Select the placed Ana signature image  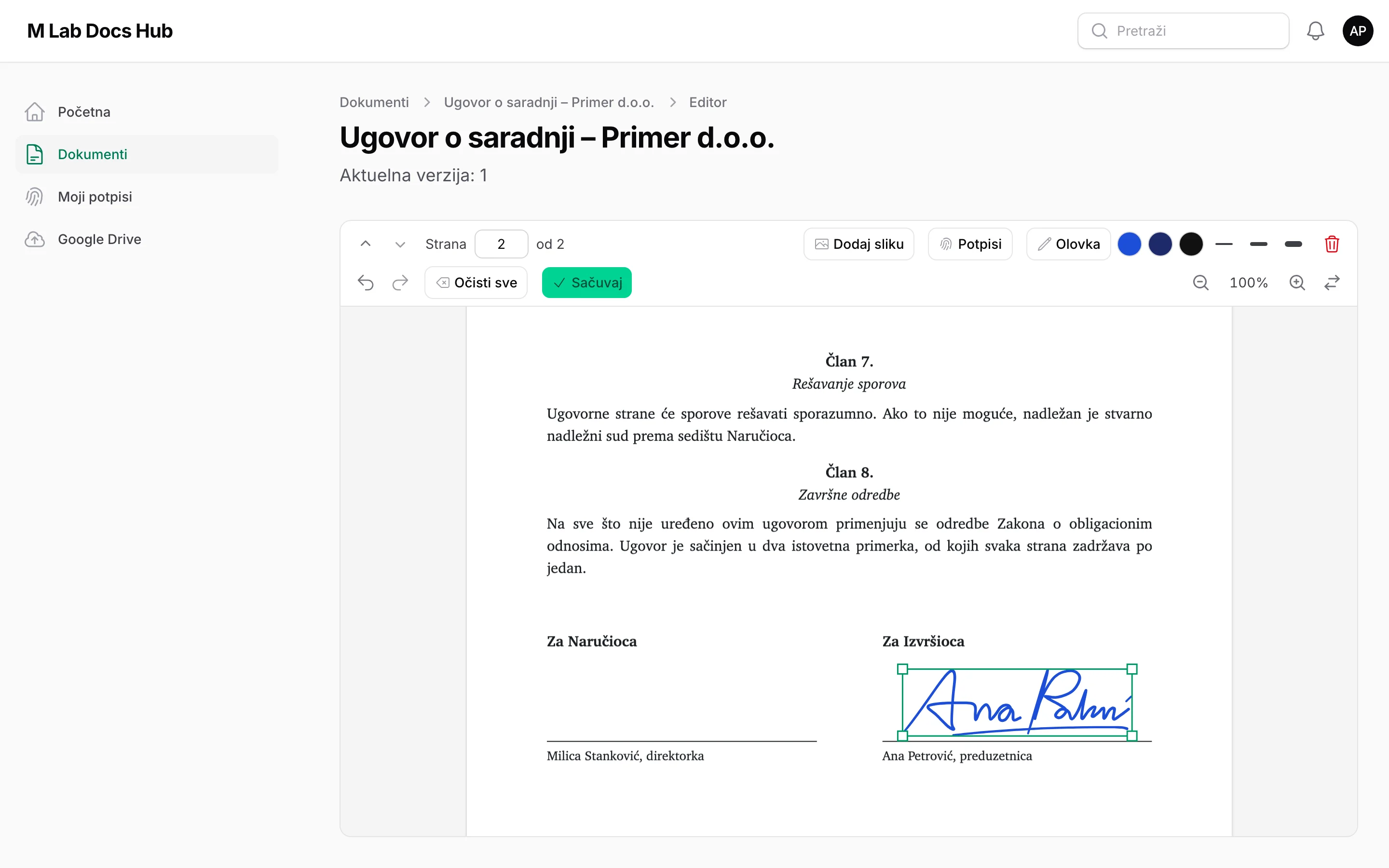coord(1017,702)
